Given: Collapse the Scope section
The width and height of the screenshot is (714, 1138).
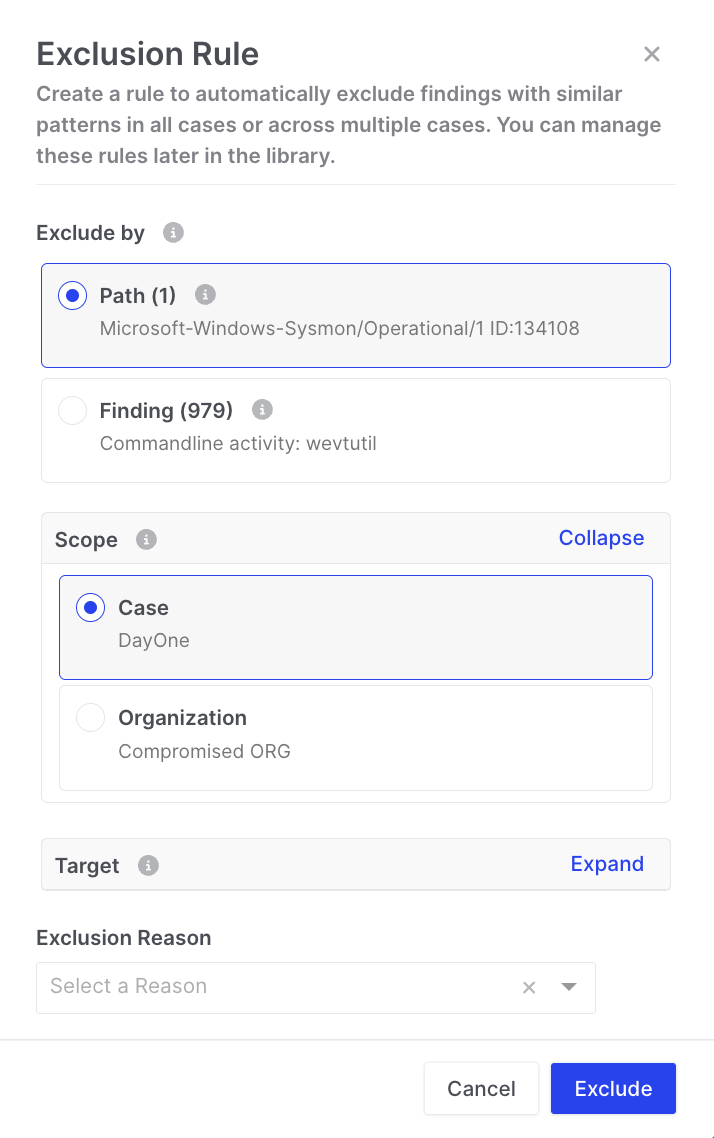Looking at the screenshot, I should [x=601, y=538].
